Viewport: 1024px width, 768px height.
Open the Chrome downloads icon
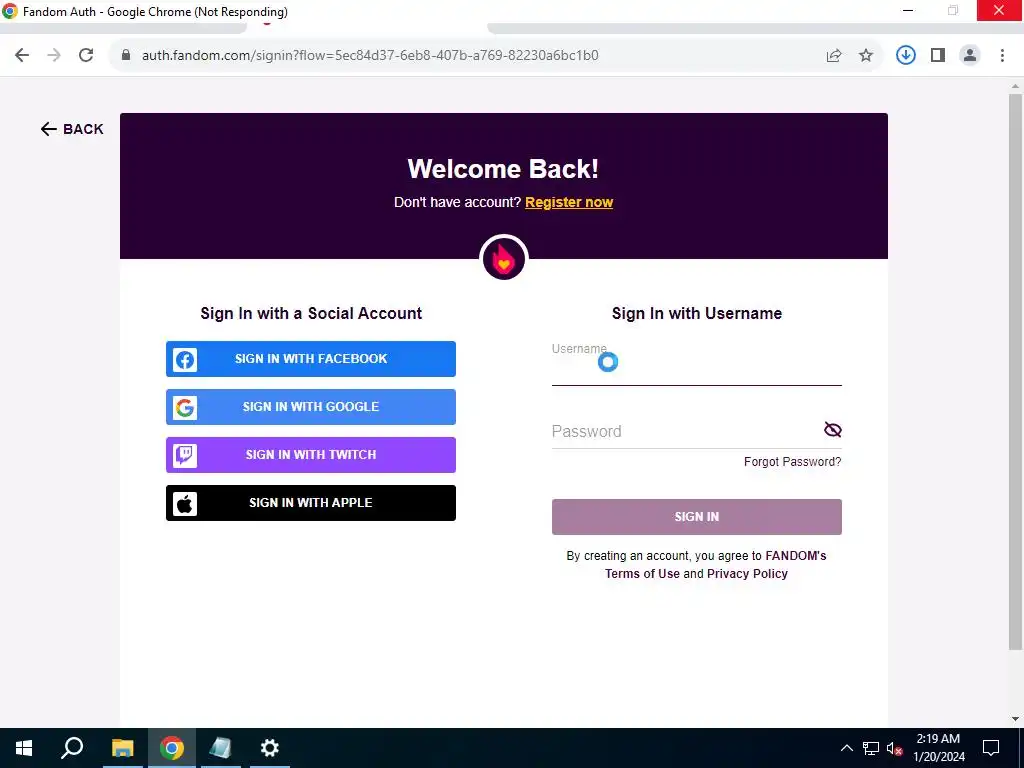(x=906, y=56)
